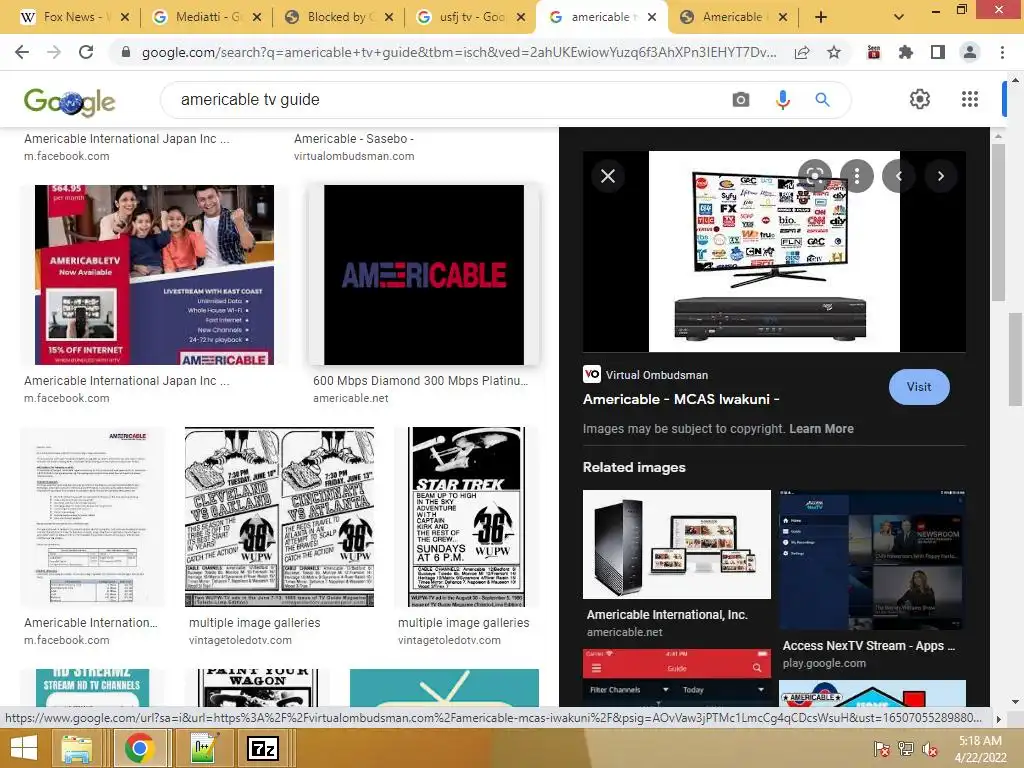This screenshot has width=1024, height=768.
Task: Open preview image more options
Action: 857,176
